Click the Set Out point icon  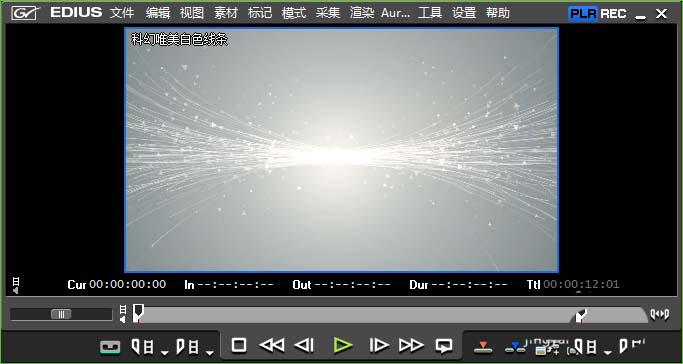pos(188,347)
